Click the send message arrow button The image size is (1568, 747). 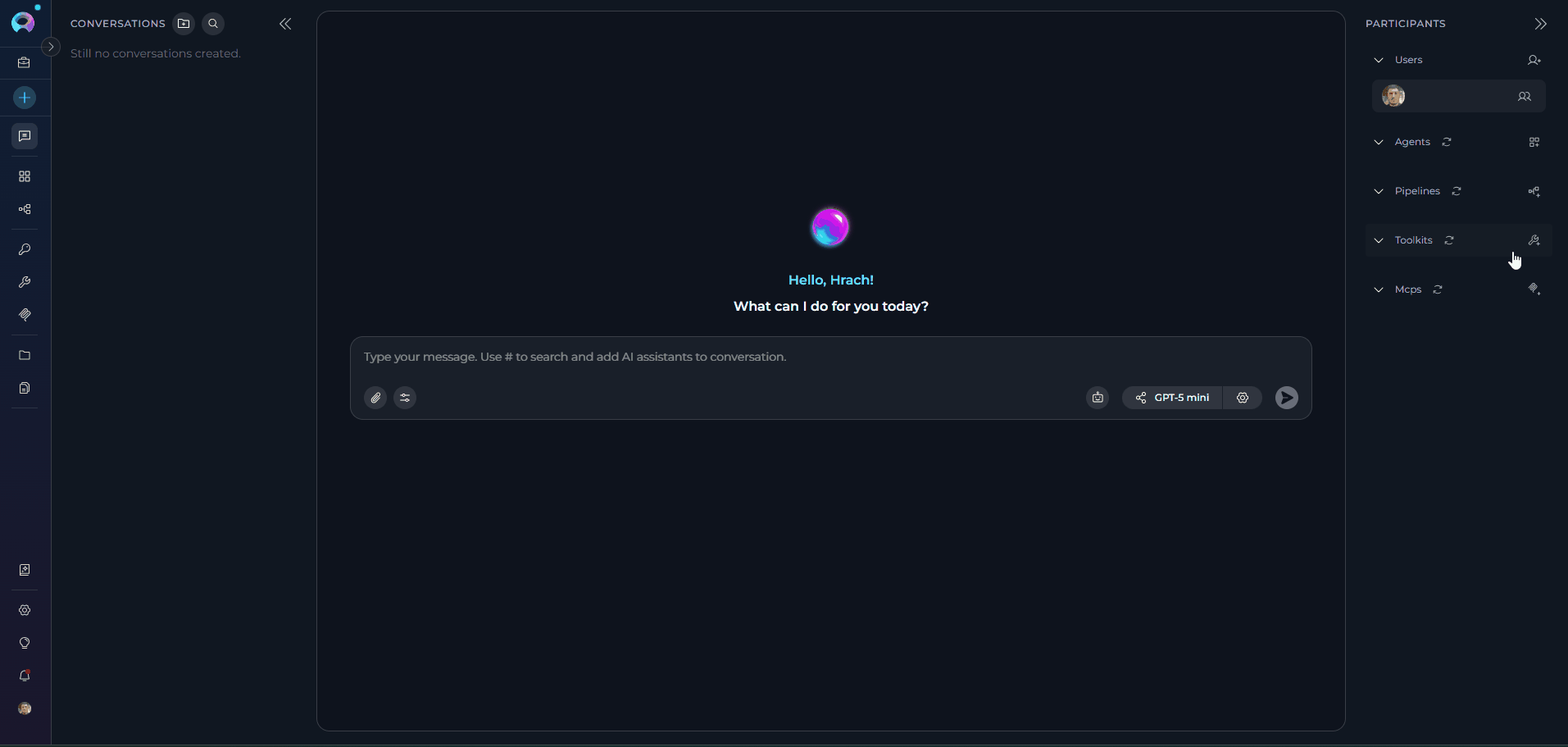tap(1286, 398)
